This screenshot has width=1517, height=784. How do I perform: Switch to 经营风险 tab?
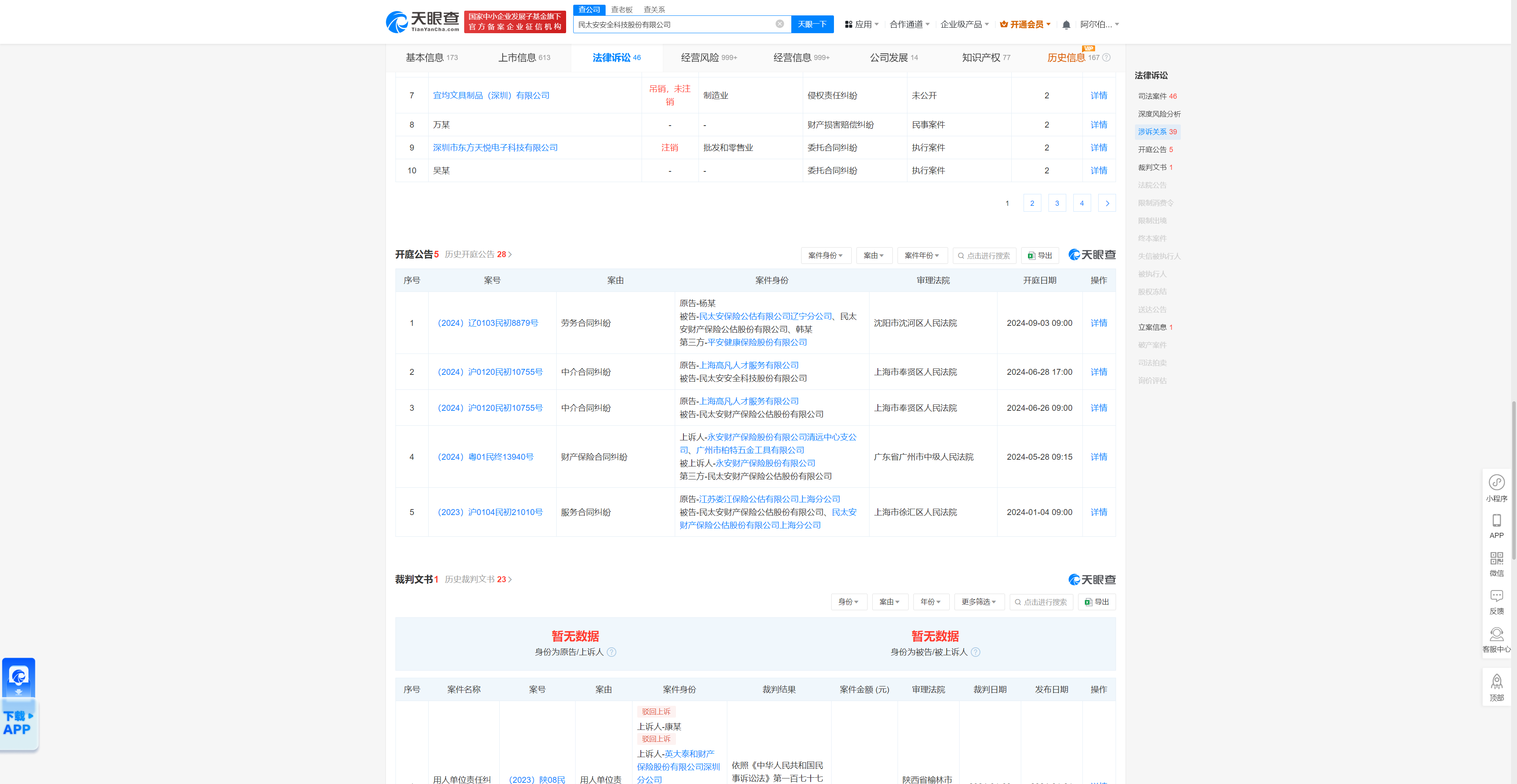pyautogui.click(x=709, y=58)
